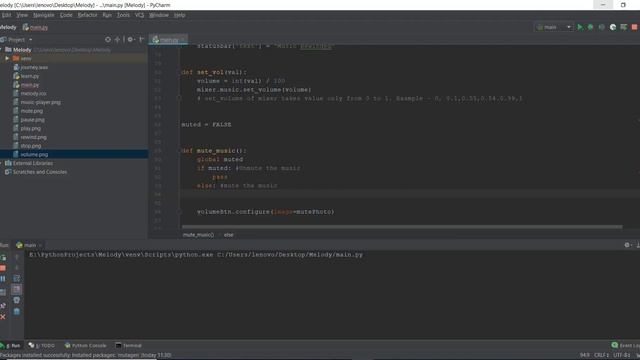
Task: Start debugging with the green bug icon
Action: click(x=591, y=27)
